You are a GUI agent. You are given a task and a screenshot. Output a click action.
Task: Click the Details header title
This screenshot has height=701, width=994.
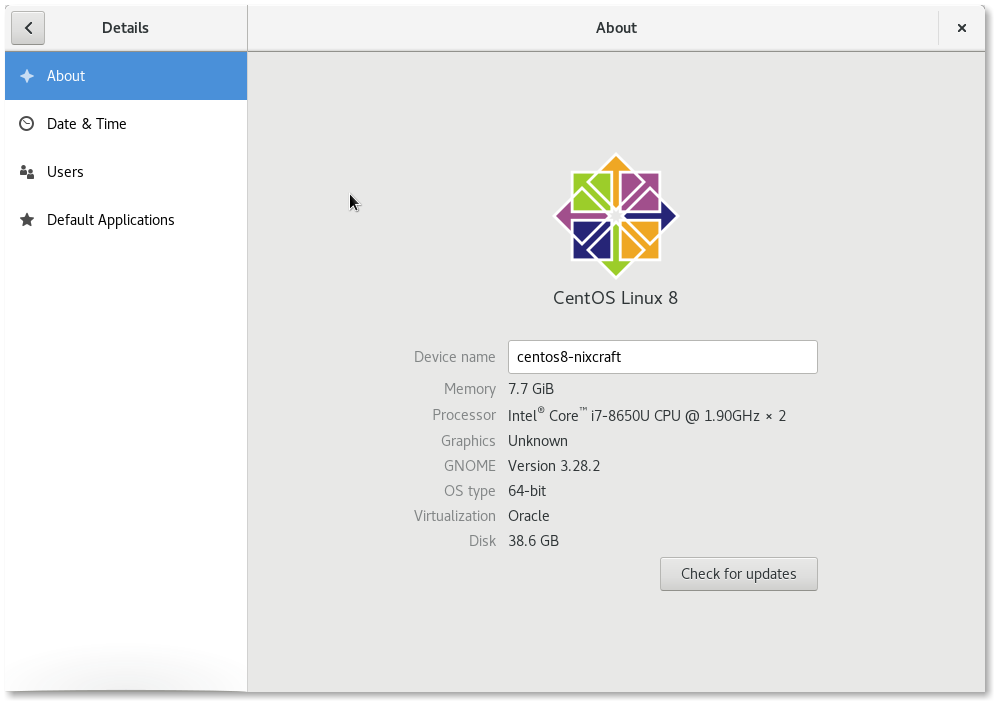click(126, 28)
